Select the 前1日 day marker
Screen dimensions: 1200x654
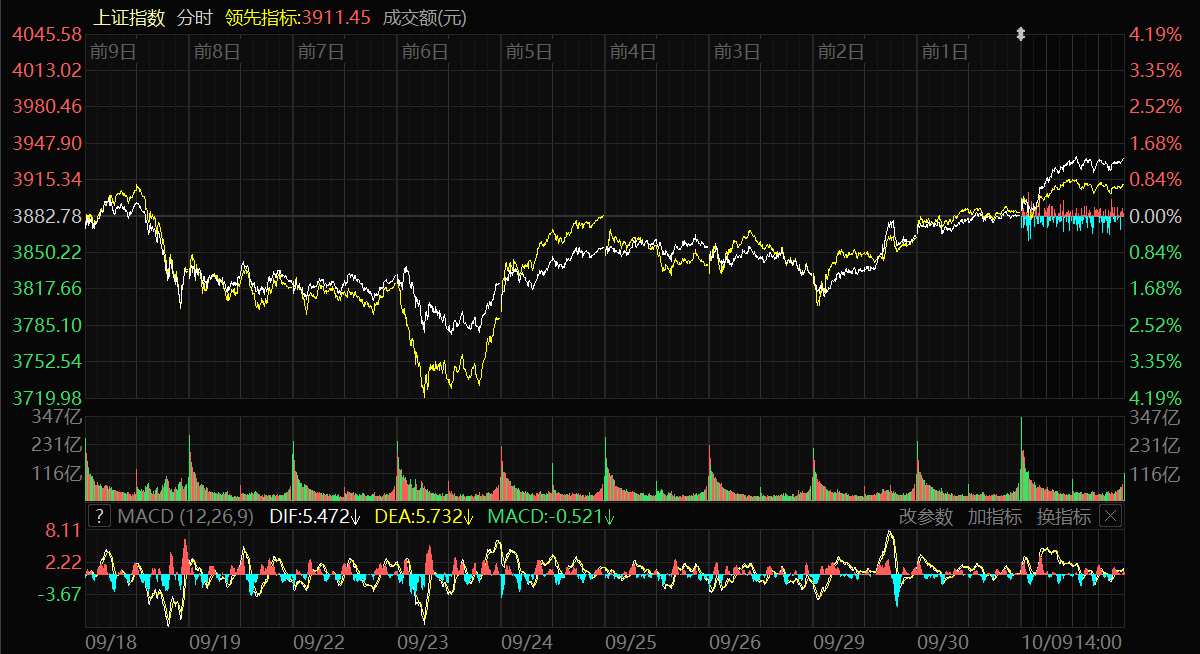click(944, 51)
